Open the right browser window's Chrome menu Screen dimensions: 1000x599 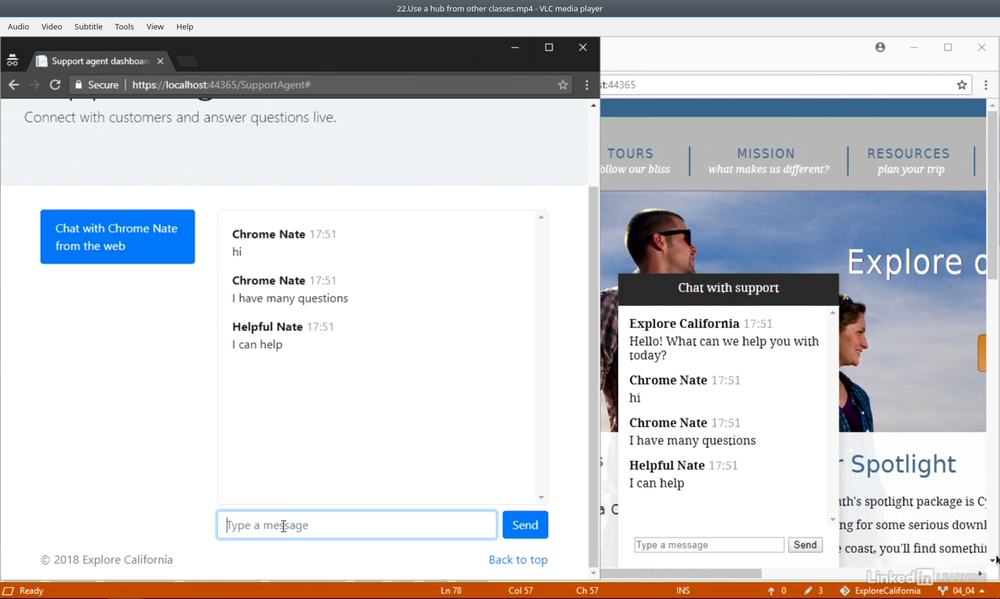(985, 85)
